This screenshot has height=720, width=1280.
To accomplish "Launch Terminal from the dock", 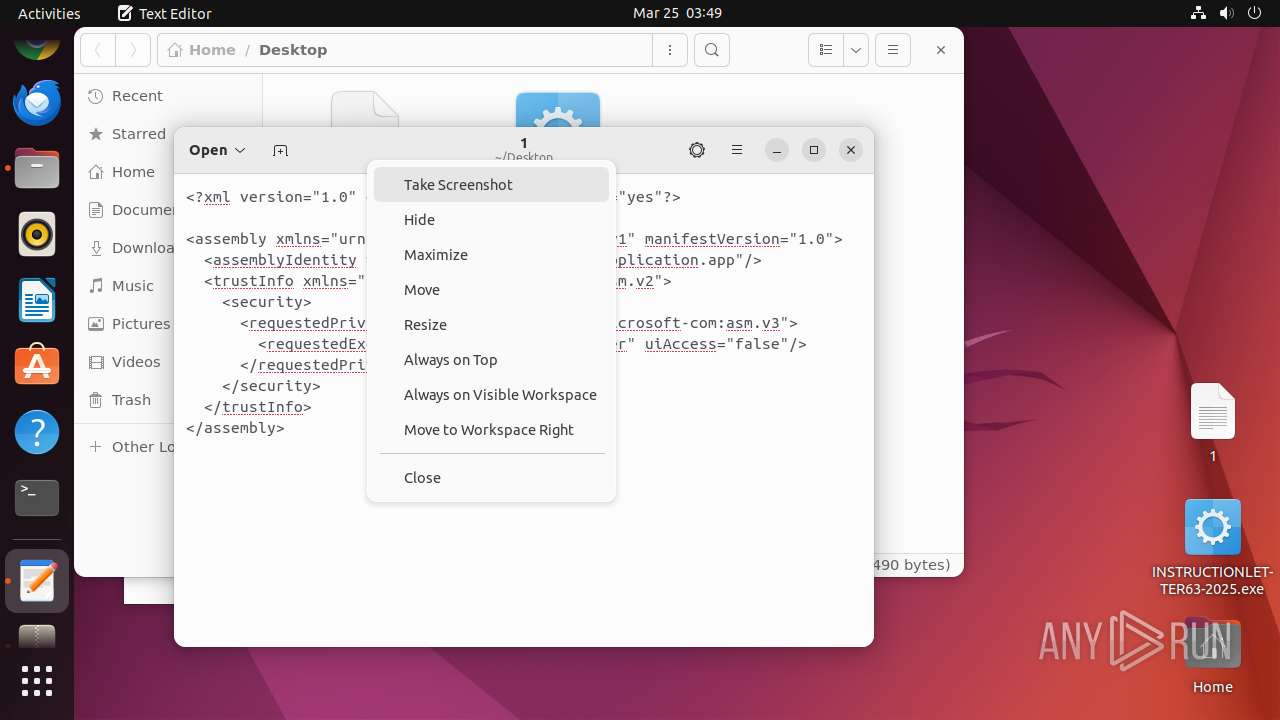I will (37, 498).
